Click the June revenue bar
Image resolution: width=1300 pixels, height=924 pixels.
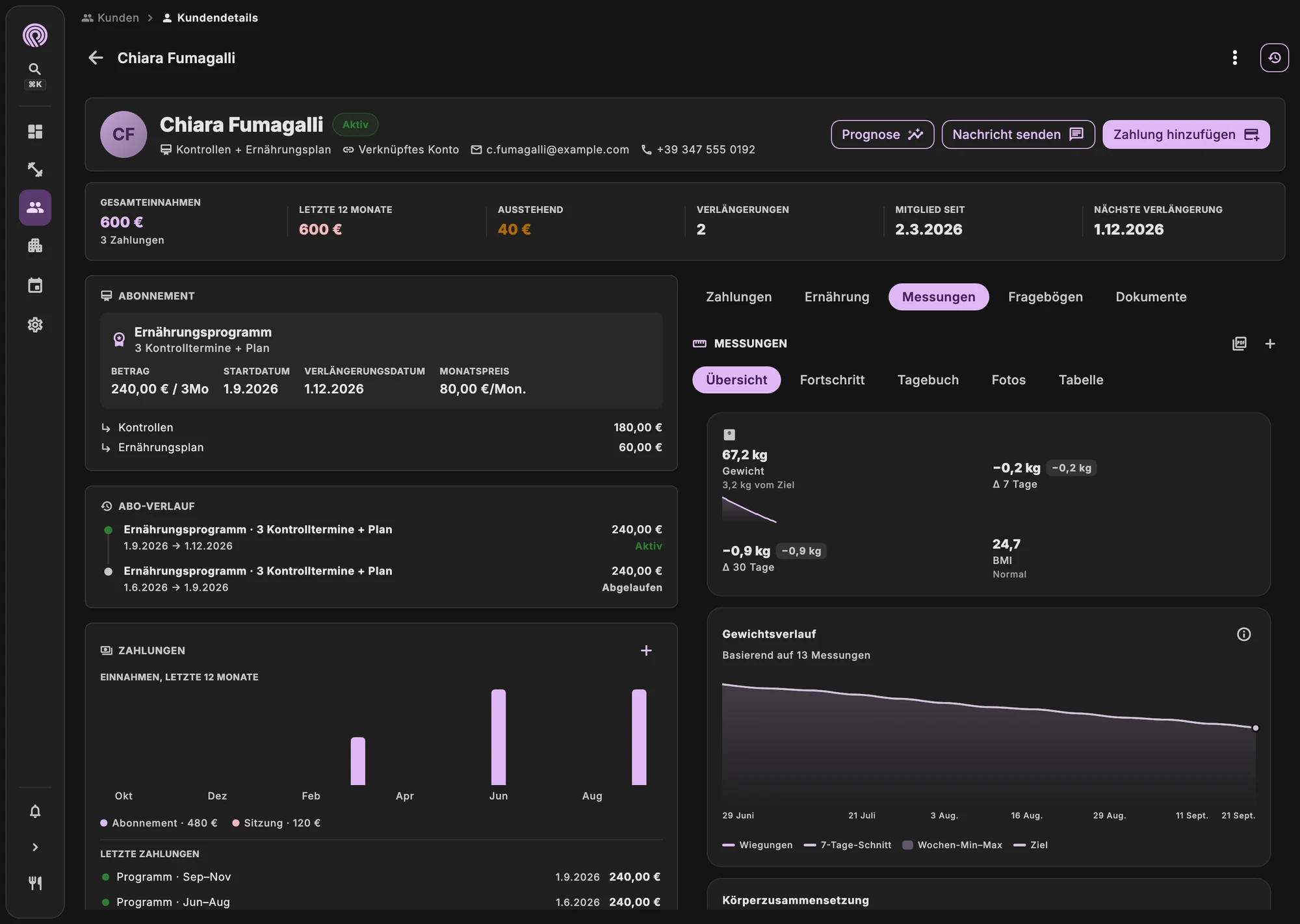click(x=499, y=737)
